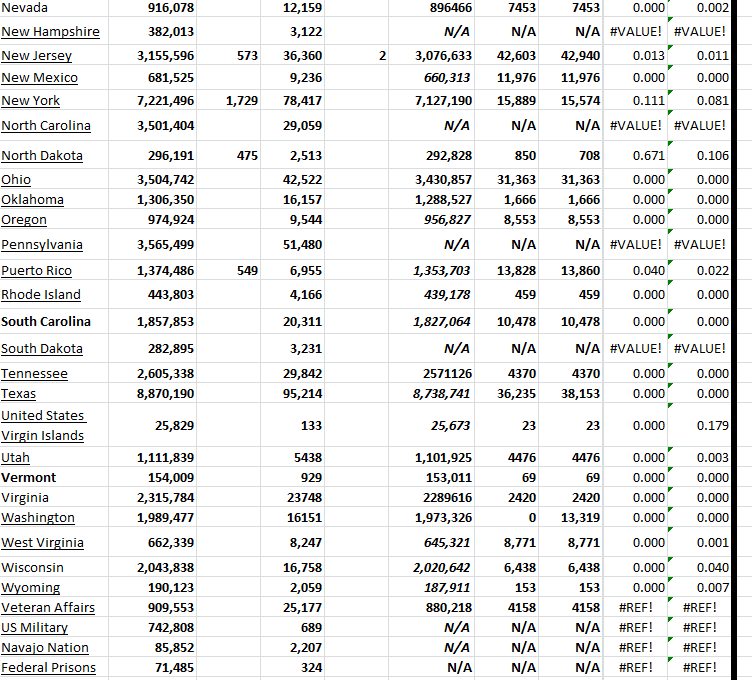This screenshot has height=680, width=752.
Task: Click the South Dakota link
Action: click(42, 349)
